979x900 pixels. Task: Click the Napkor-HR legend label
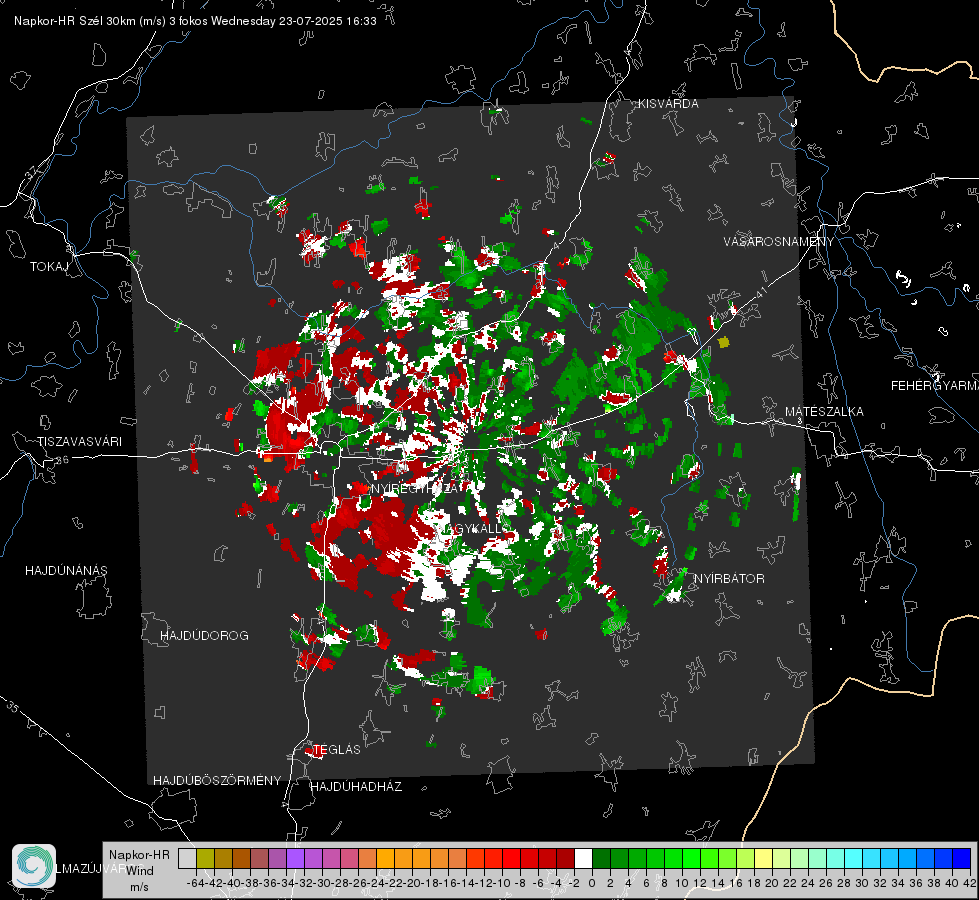tap(139, 855)
